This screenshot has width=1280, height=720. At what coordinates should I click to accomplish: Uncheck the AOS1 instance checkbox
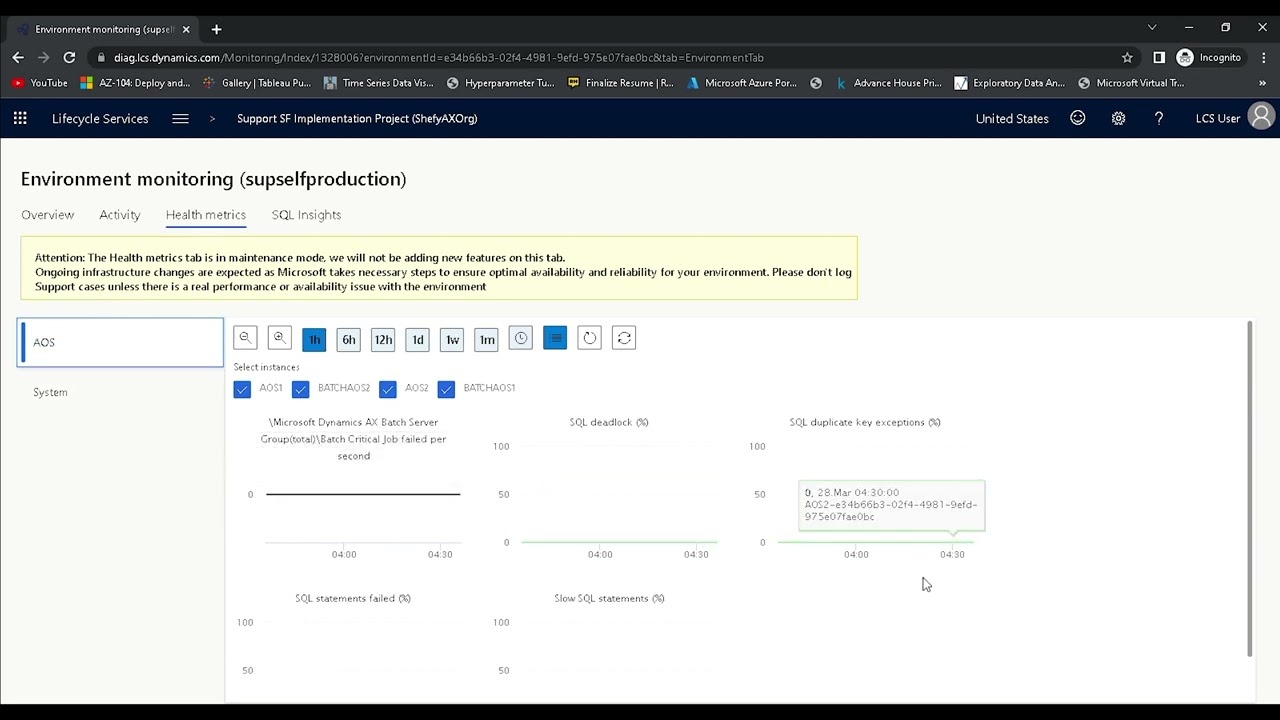tap(242, 389)
